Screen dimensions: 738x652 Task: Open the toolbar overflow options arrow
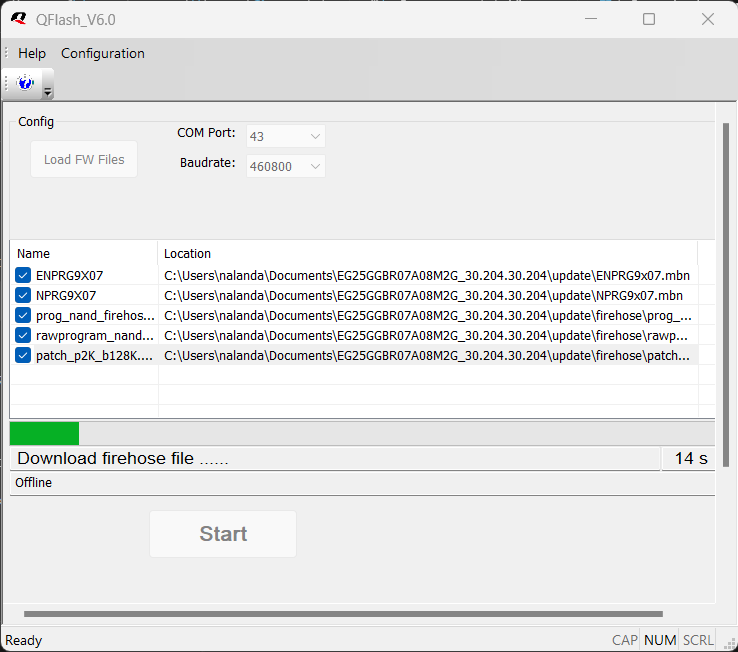(x=47, y=91)
